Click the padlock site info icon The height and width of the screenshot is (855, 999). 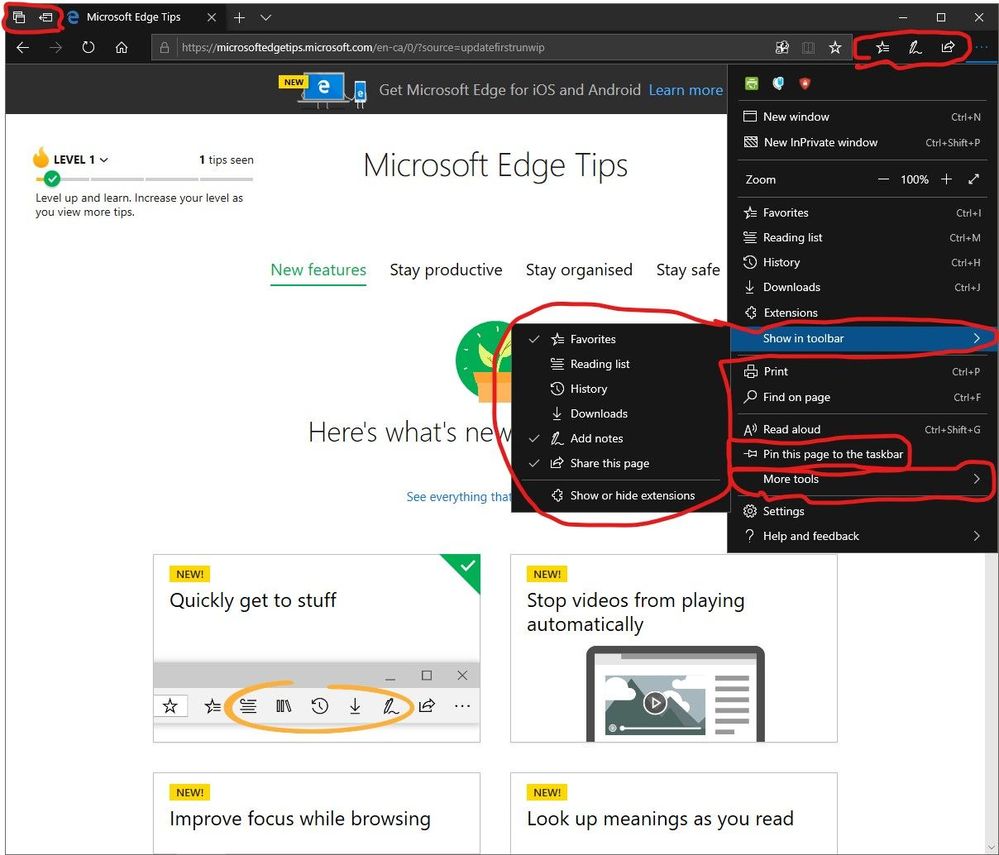tap(164, 47)
